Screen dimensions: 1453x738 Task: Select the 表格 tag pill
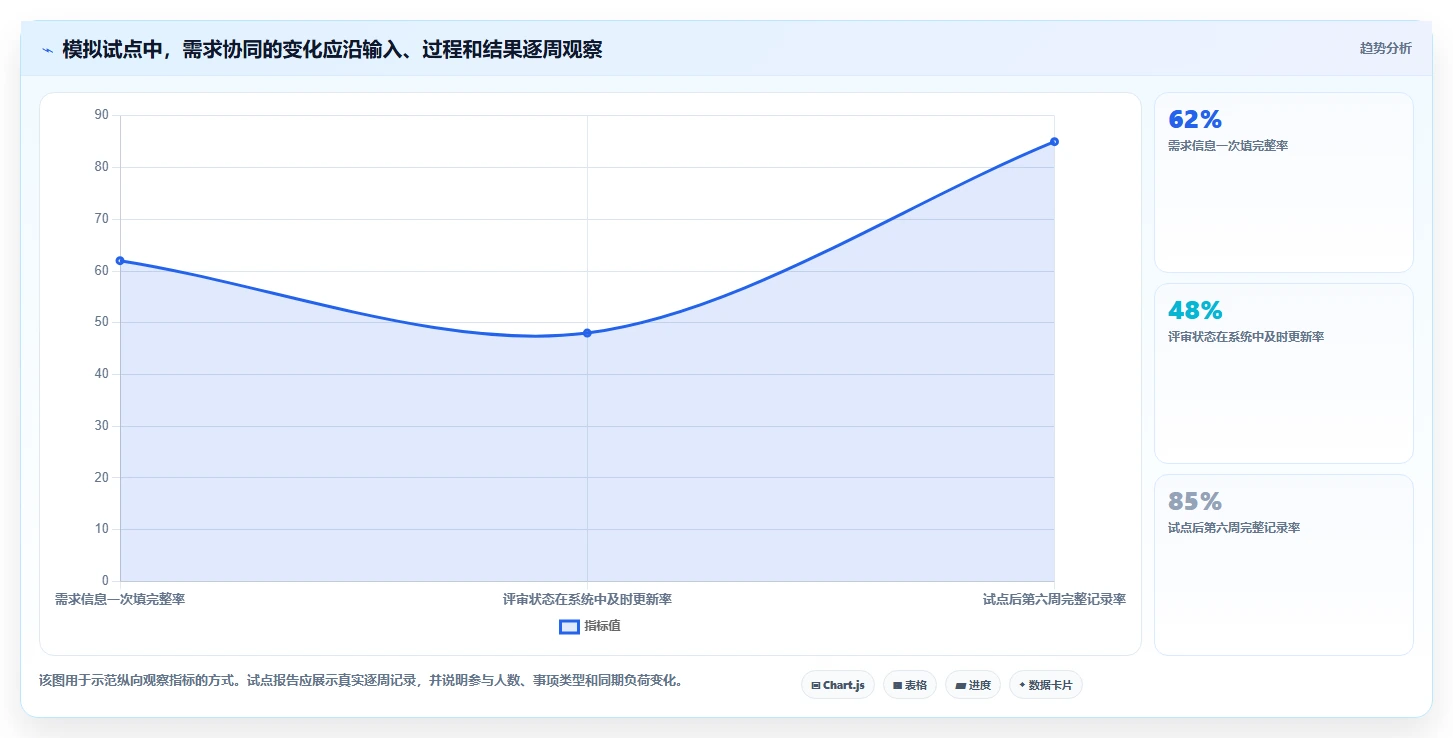(910, 685)
